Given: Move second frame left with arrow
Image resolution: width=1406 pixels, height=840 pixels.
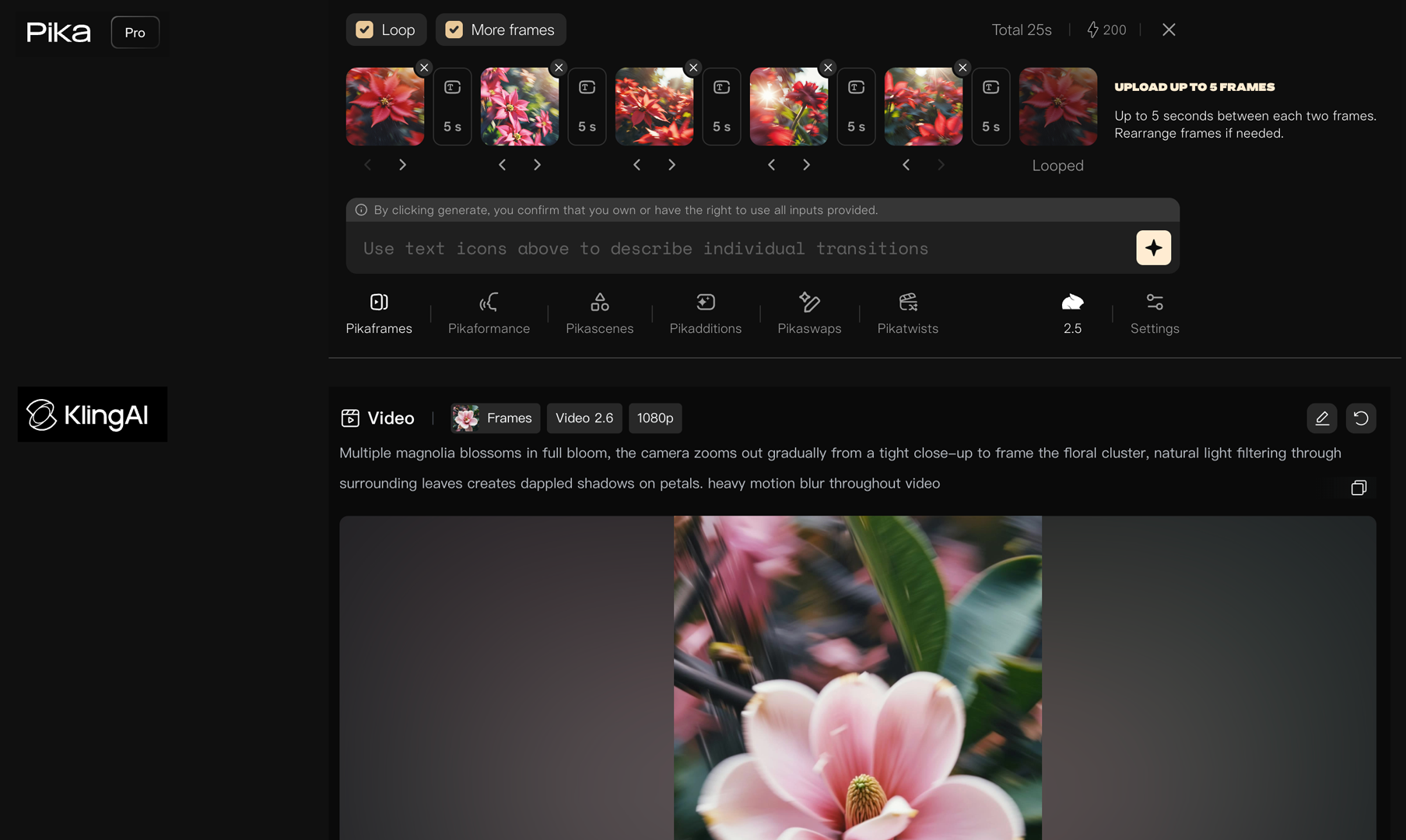Looking at the screenshot, I should pyautogui.click(x=503, y=165).
